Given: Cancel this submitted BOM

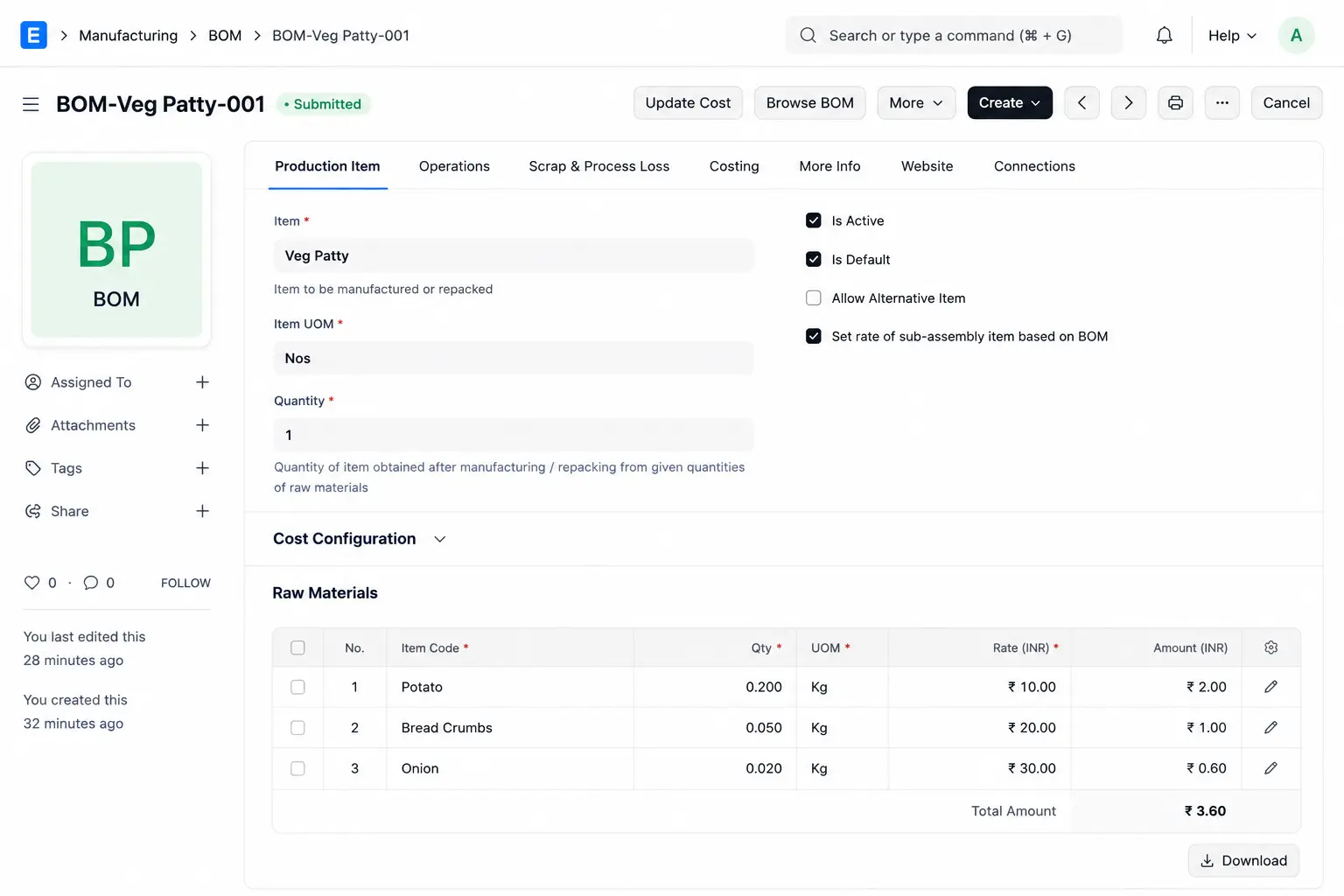Looking at the screenshot, I should tap(1286, 102).
